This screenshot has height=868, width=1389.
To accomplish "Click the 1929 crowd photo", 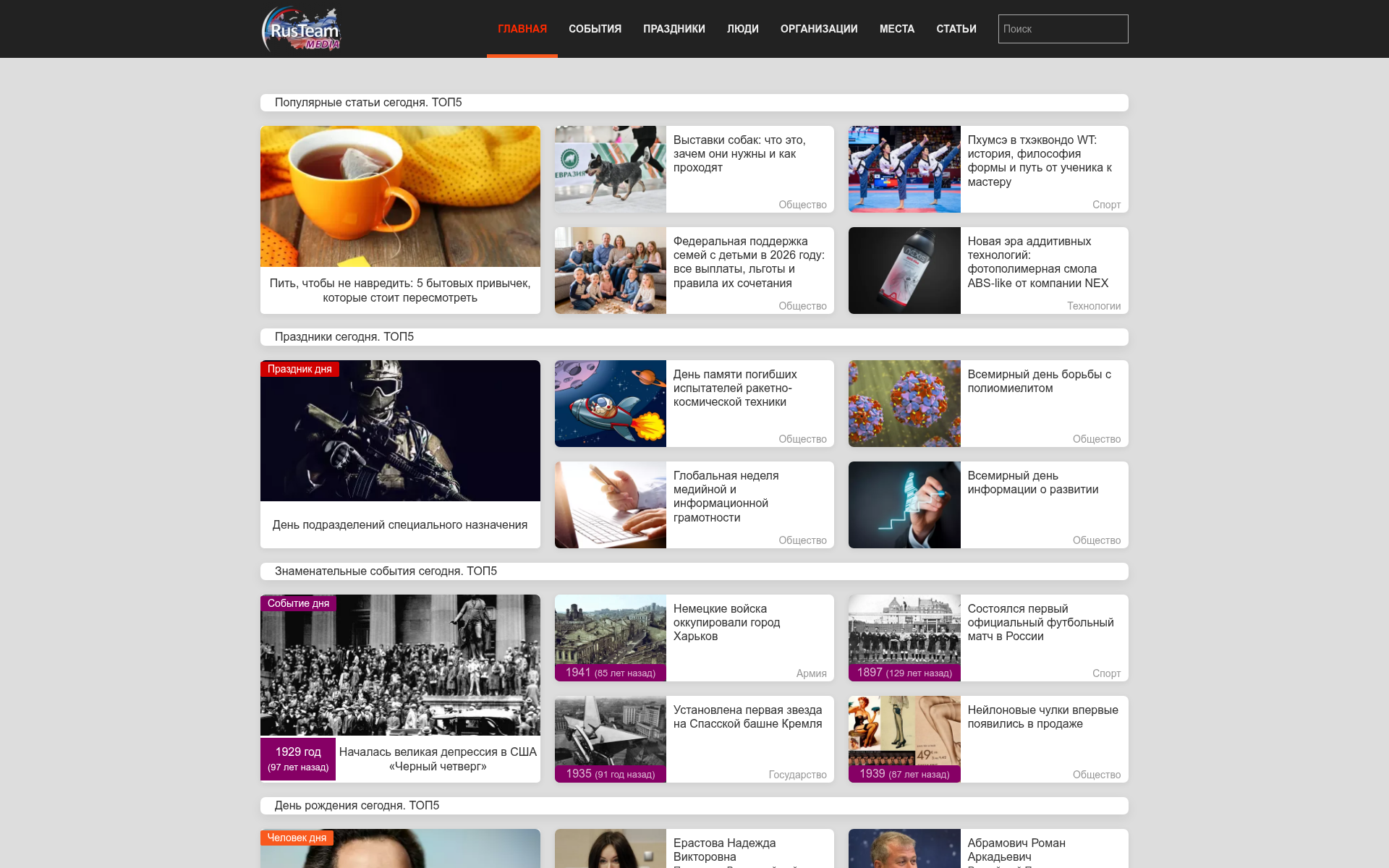I will 400,665.
